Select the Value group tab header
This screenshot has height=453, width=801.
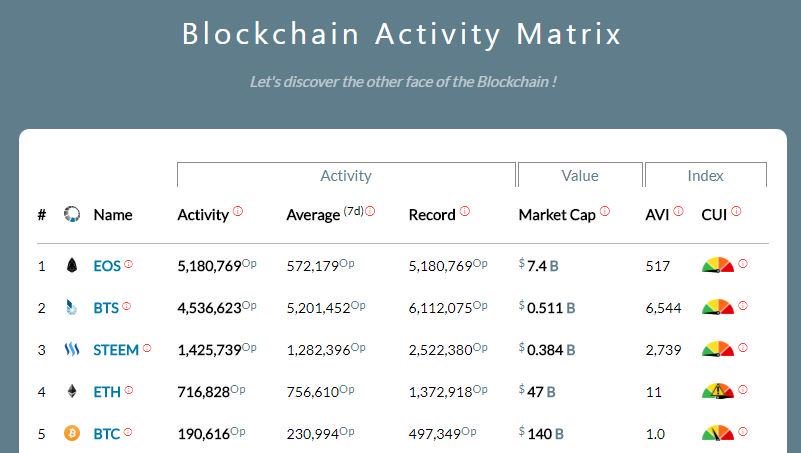coord(580,175)
